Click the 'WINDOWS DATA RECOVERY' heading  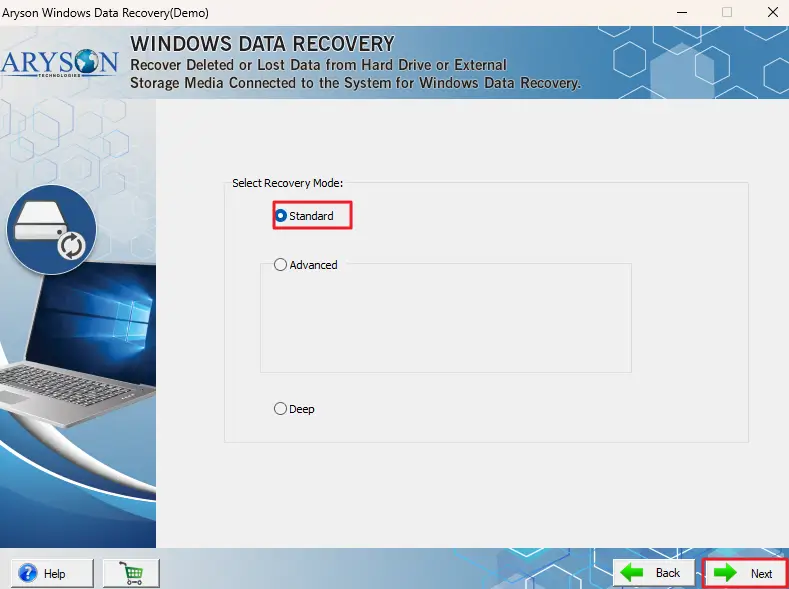pos(262,44)
